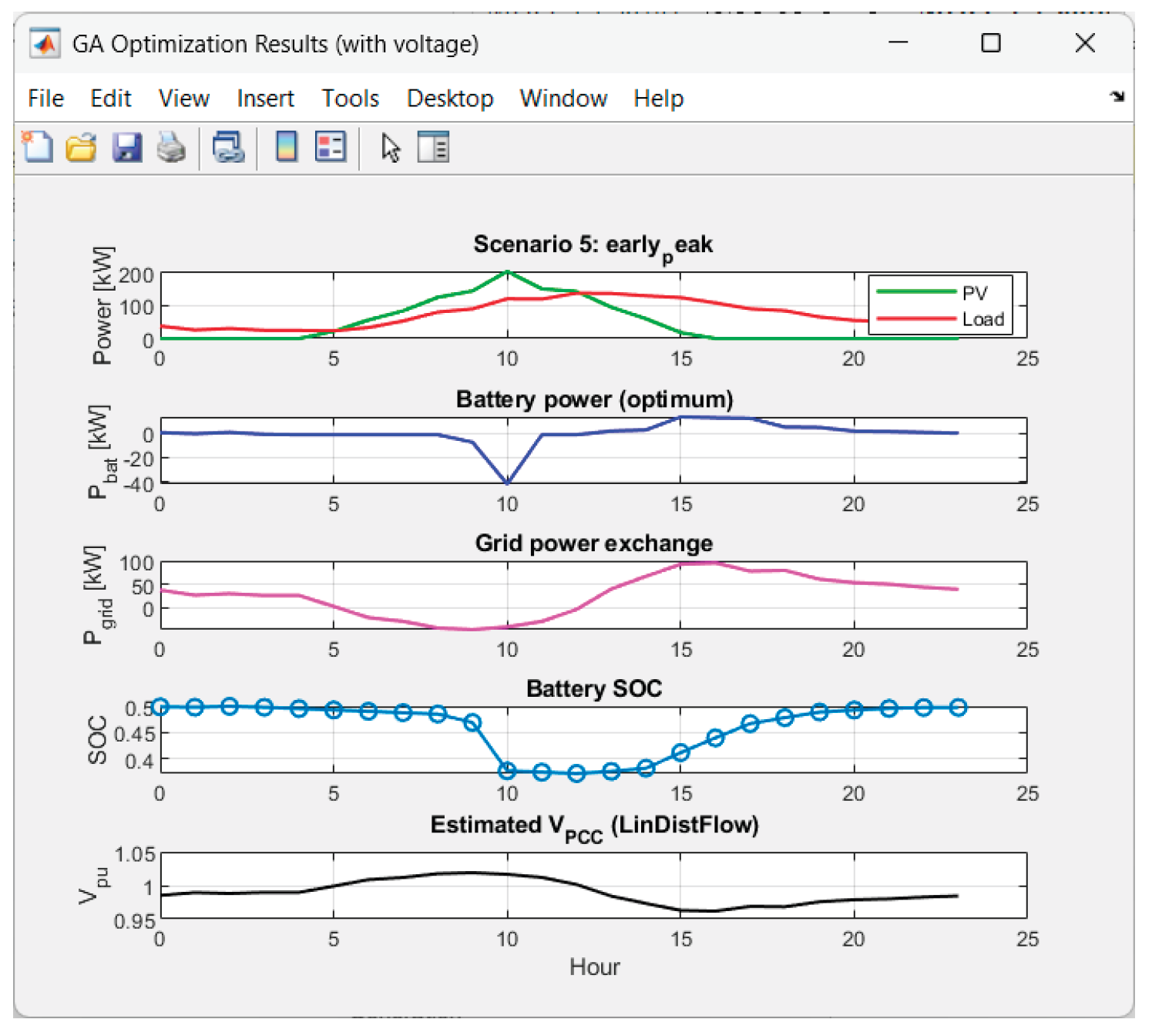Image resolution: width=1152 pixels, height=1036 pixels.
Task: Click the New Figure toolbar icon
Action: pos(36,146)
